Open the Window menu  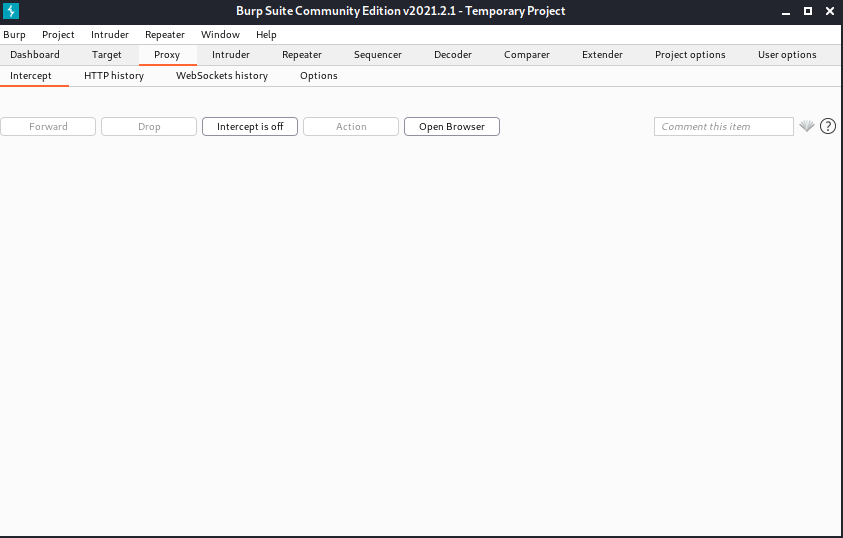(220, 35)
